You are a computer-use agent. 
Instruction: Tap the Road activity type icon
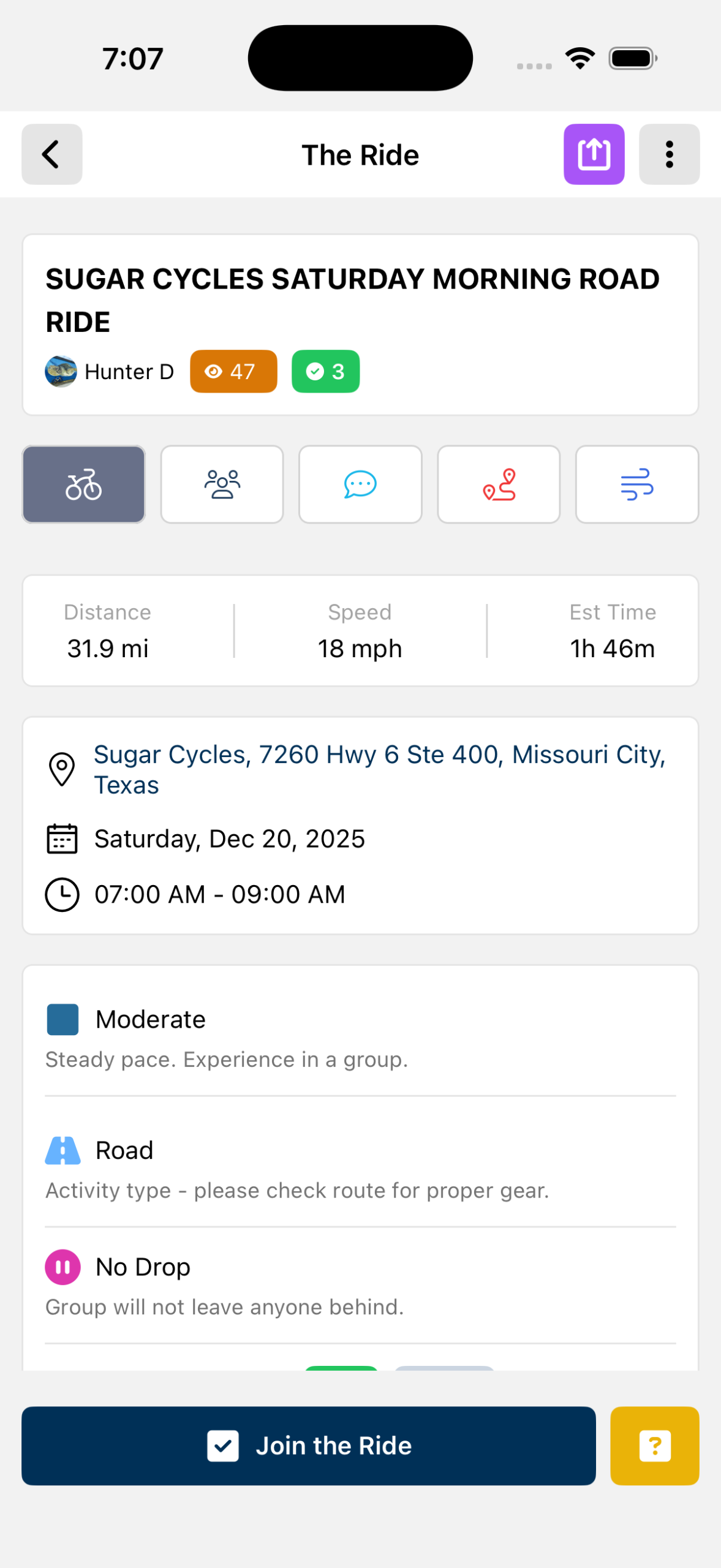pyautogui.click(x=62, y=1150)
